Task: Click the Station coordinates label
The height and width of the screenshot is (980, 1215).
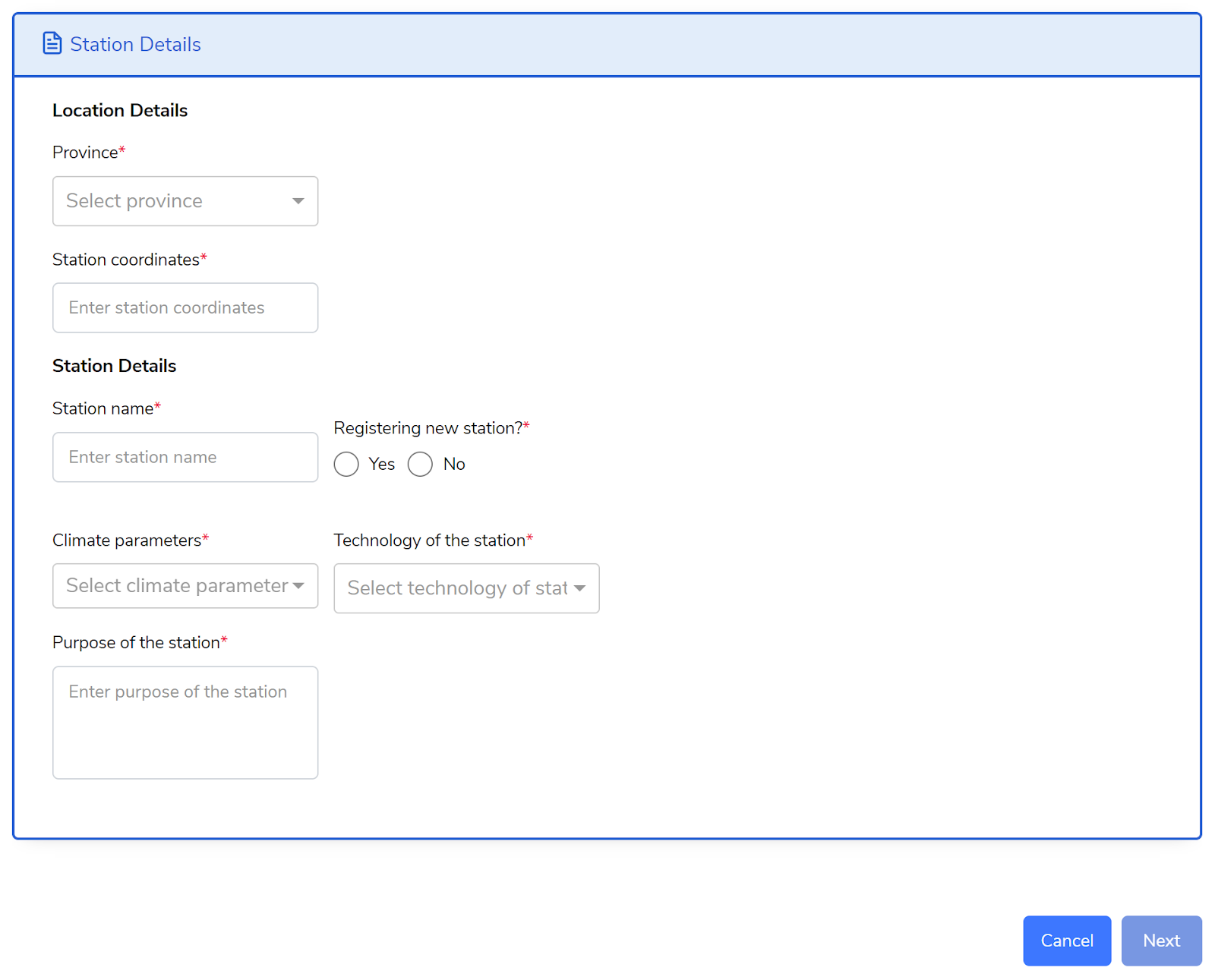Action: 129,259
